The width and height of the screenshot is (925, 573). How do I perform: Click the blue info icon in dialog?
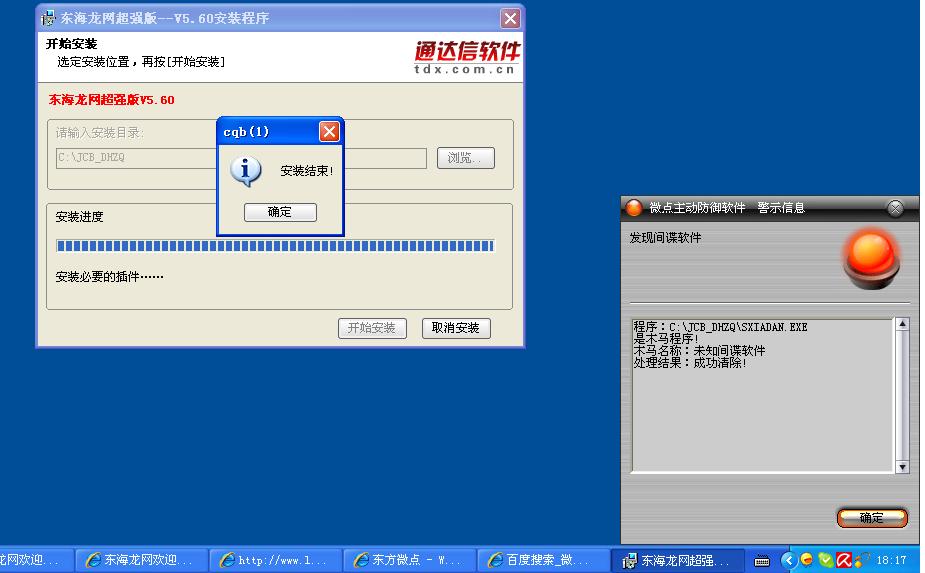[246, 171]
